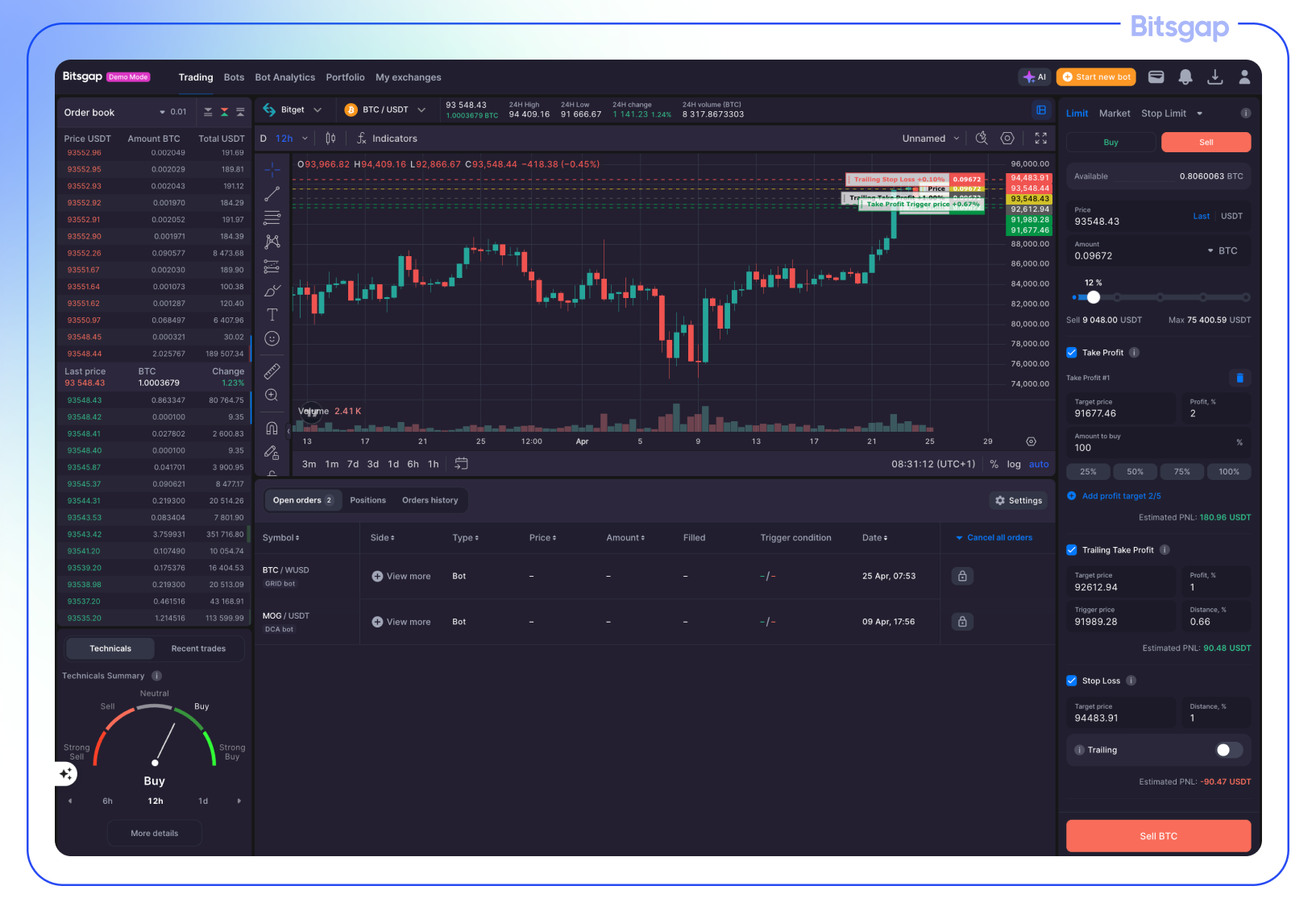Go to the Bots tab
The image size is (1316, 915).
pos(234,77)
